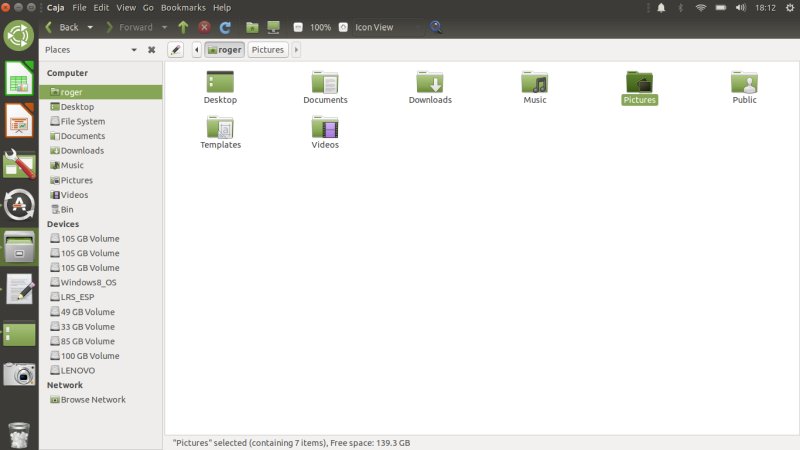The image size is (800, 450).
Task: Select the roger path bar button
Action: pyautogui.click(x=224, y=49)
